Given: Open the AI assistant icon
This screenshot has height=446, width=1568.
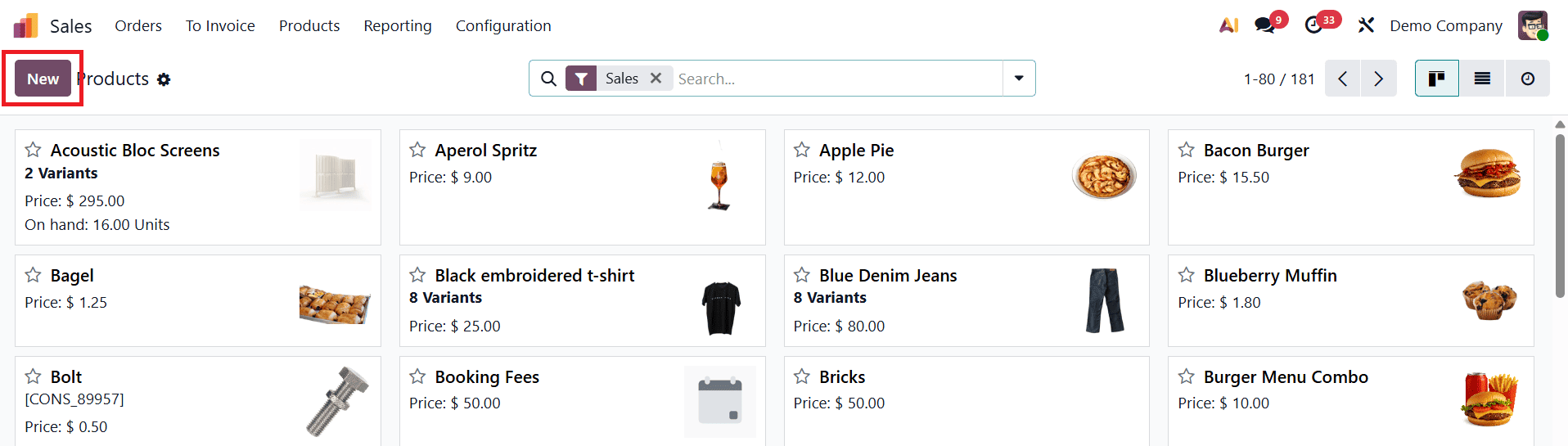Looking at the screenshot, I should pyautogui.click(x=1228, y=25).
